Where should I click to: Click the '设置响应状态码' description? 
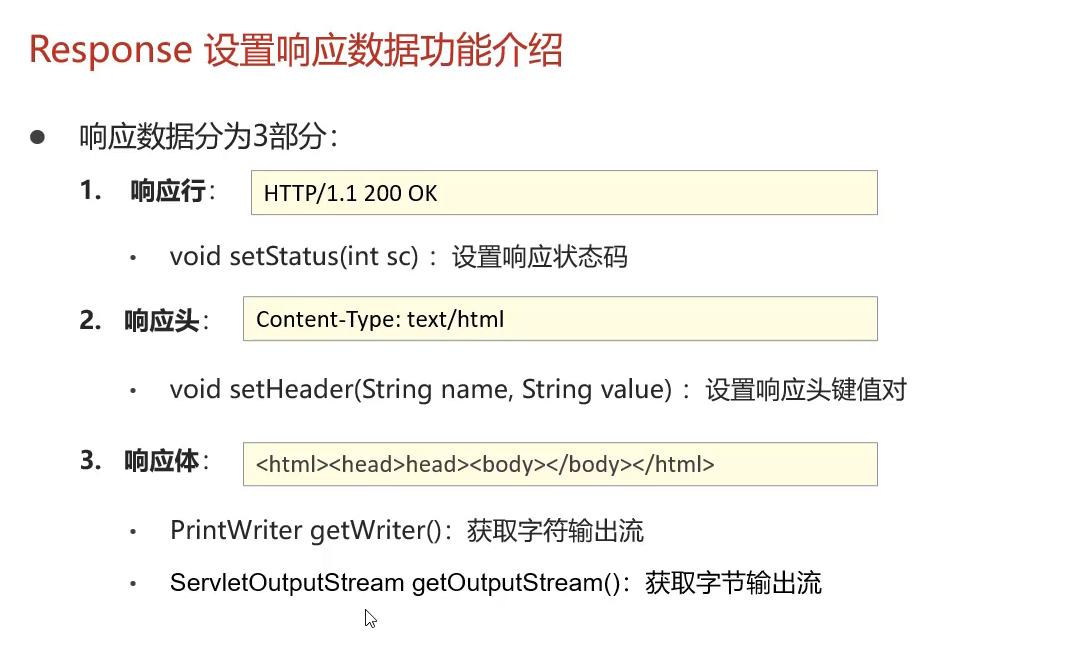[540, 257]
